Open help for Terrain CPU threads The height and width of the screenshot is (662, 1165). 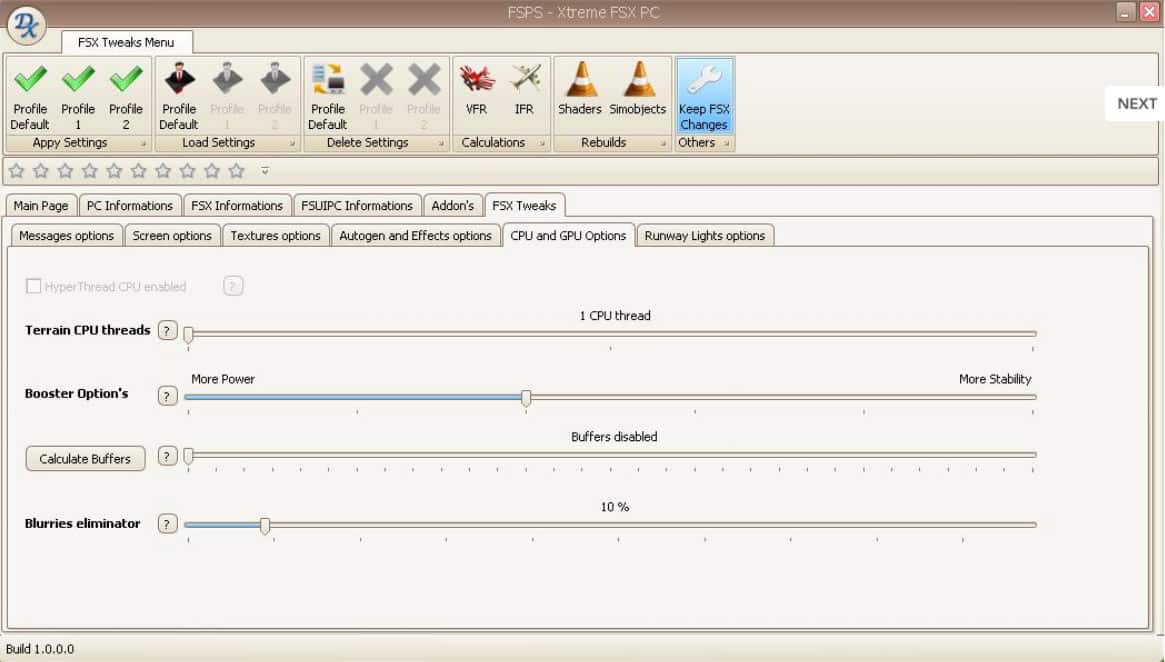coord(167,330)
